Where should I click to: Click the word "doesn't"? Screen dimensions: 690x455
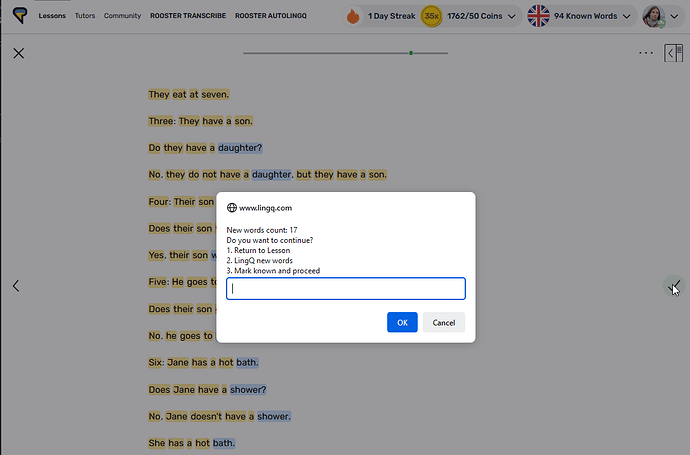click(x=206, y=416)
